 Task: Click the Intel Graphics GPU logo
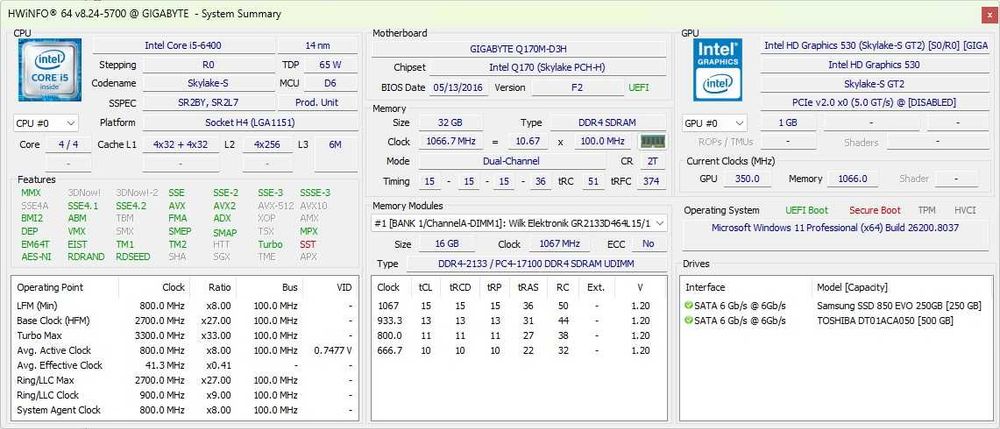[717, 69]
